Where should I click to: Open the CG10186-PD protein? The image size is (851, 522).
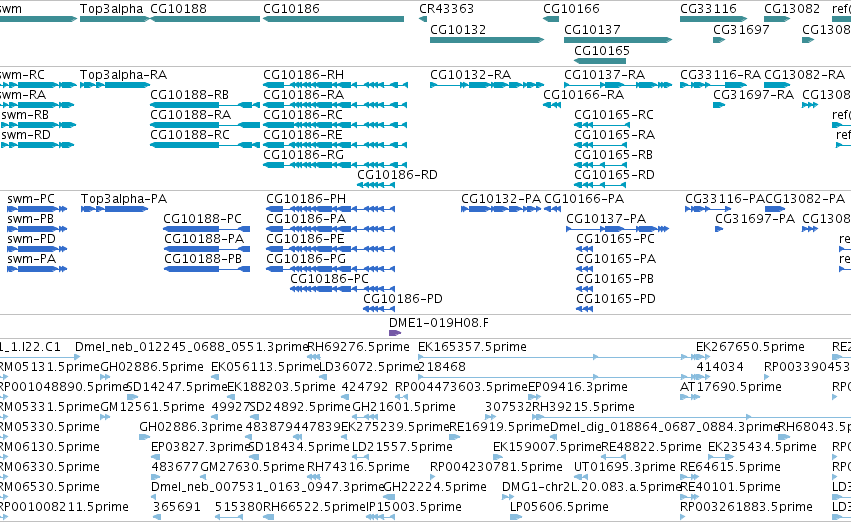point(378,309)
